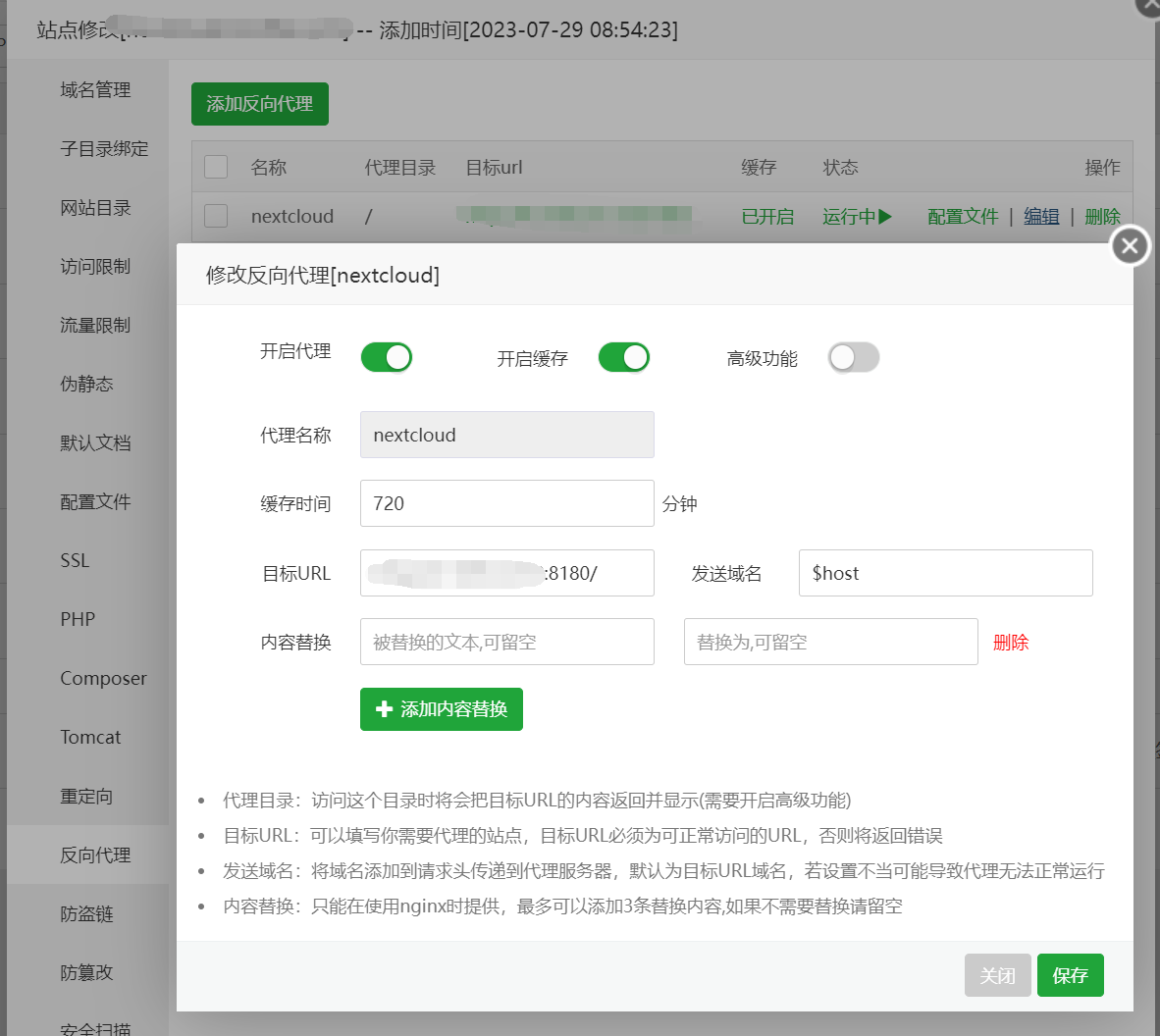Disable the 开启代理 toggle
This screenshot has height=1036, width=1160.
(x=386, y=357)
